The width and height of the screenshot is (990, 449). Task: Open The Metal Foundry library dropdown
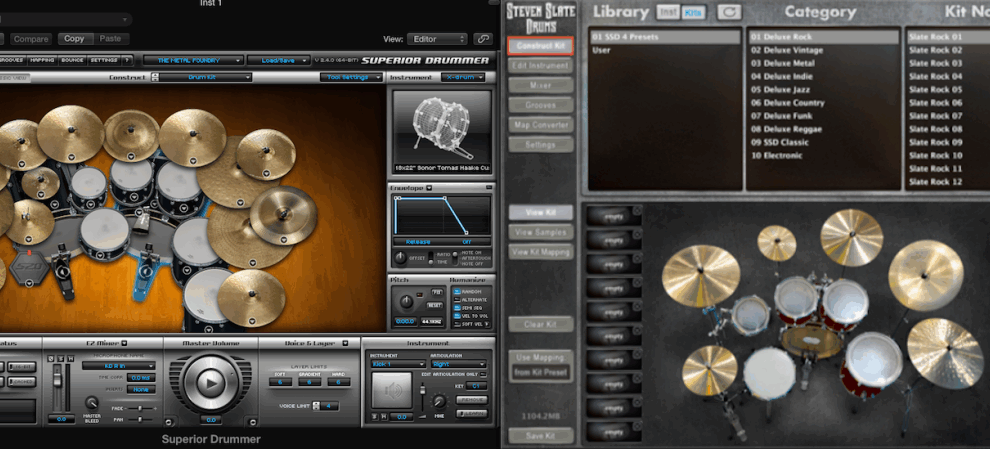(193, 60)
